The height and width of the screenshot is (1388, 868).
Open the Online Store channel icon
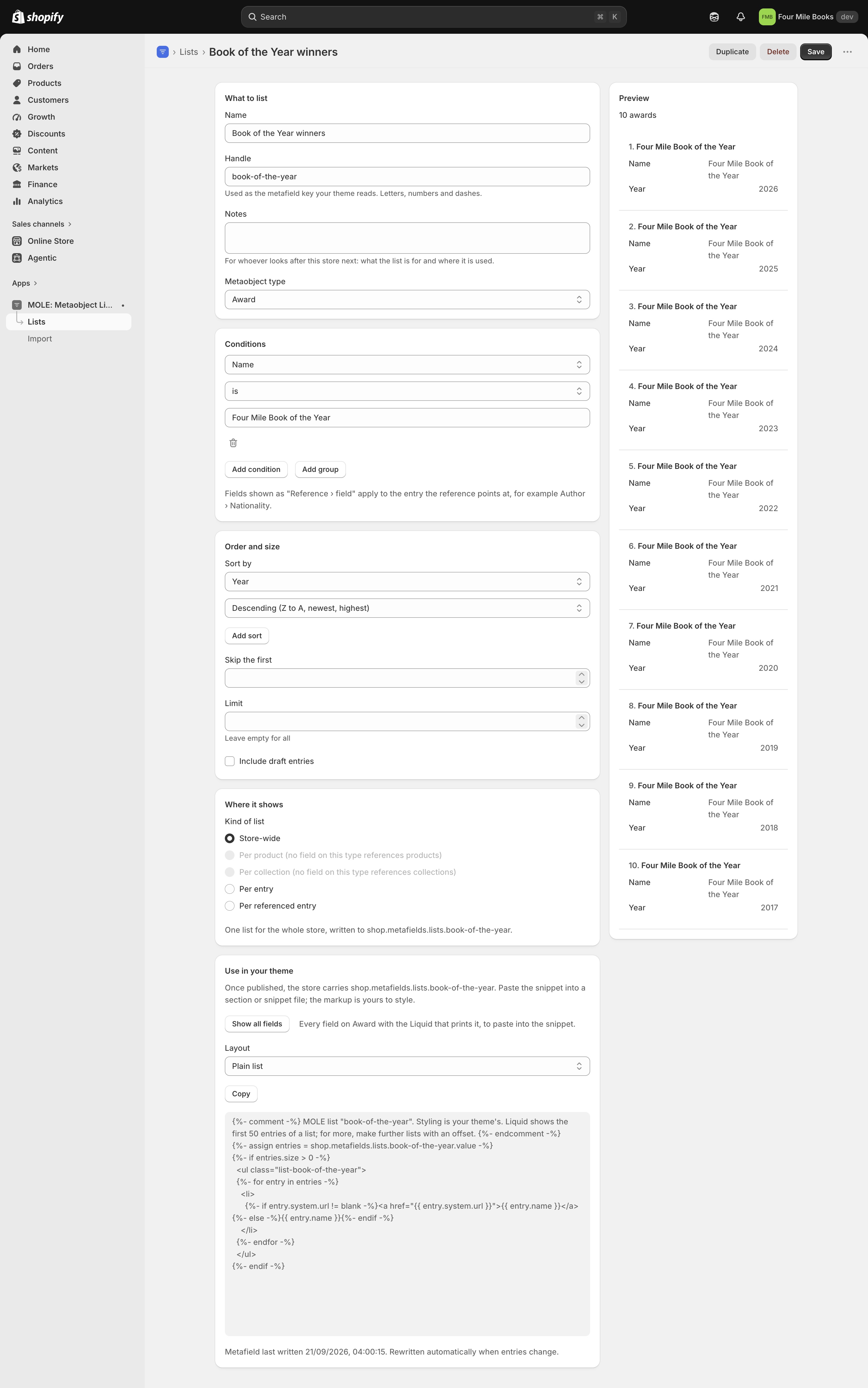(x=17, y=241)
